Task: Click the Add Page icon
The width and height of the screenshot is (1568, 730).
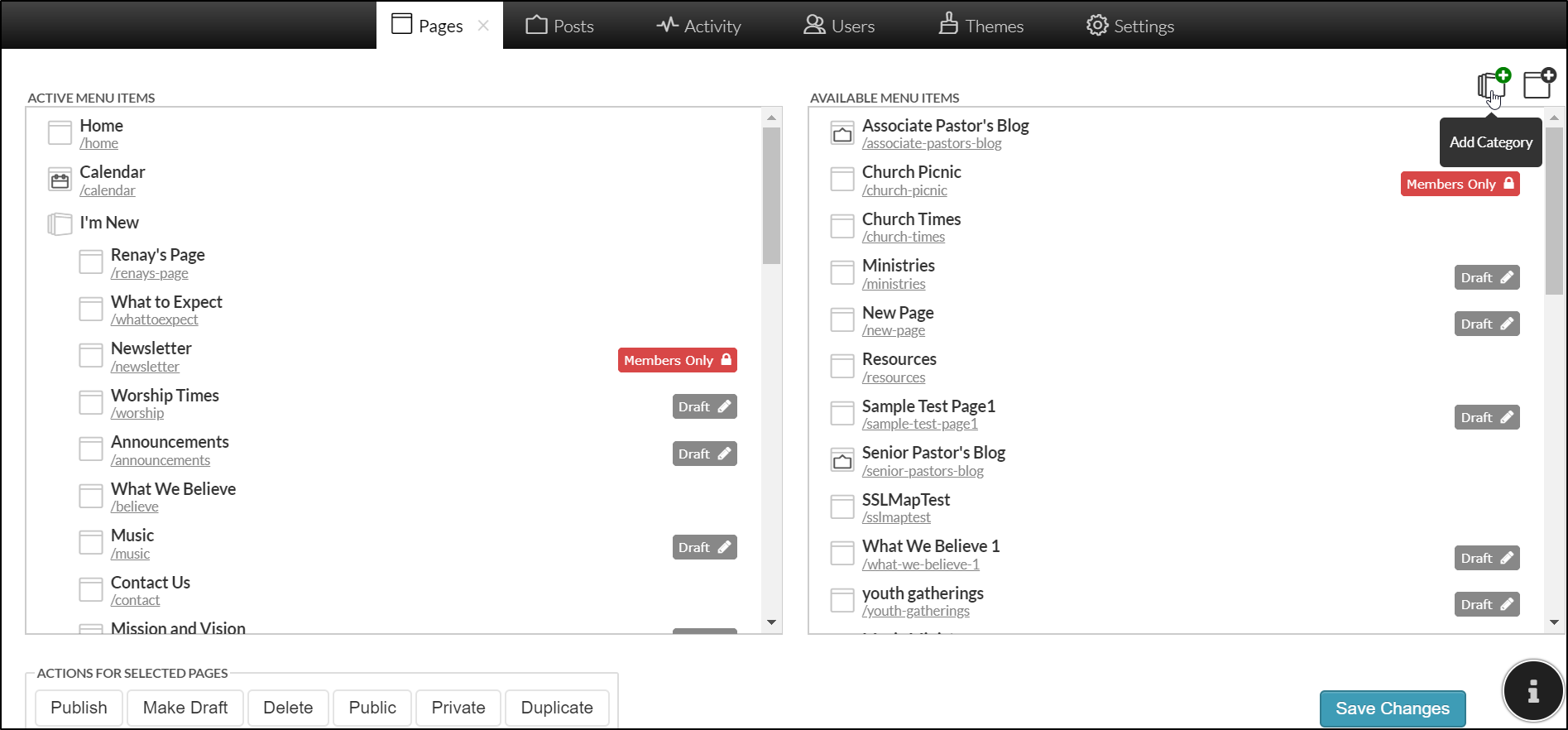Action: (1539, 84)
